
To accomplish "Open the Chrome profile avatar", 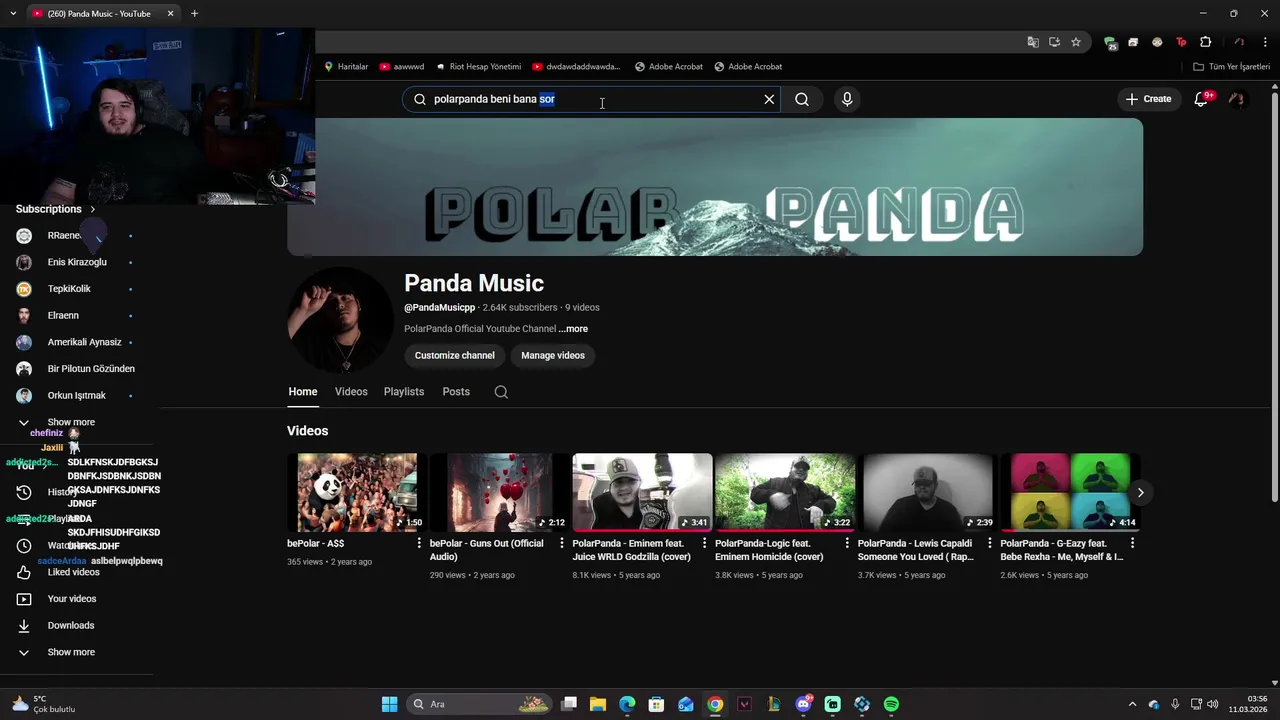I will 1239,42.
